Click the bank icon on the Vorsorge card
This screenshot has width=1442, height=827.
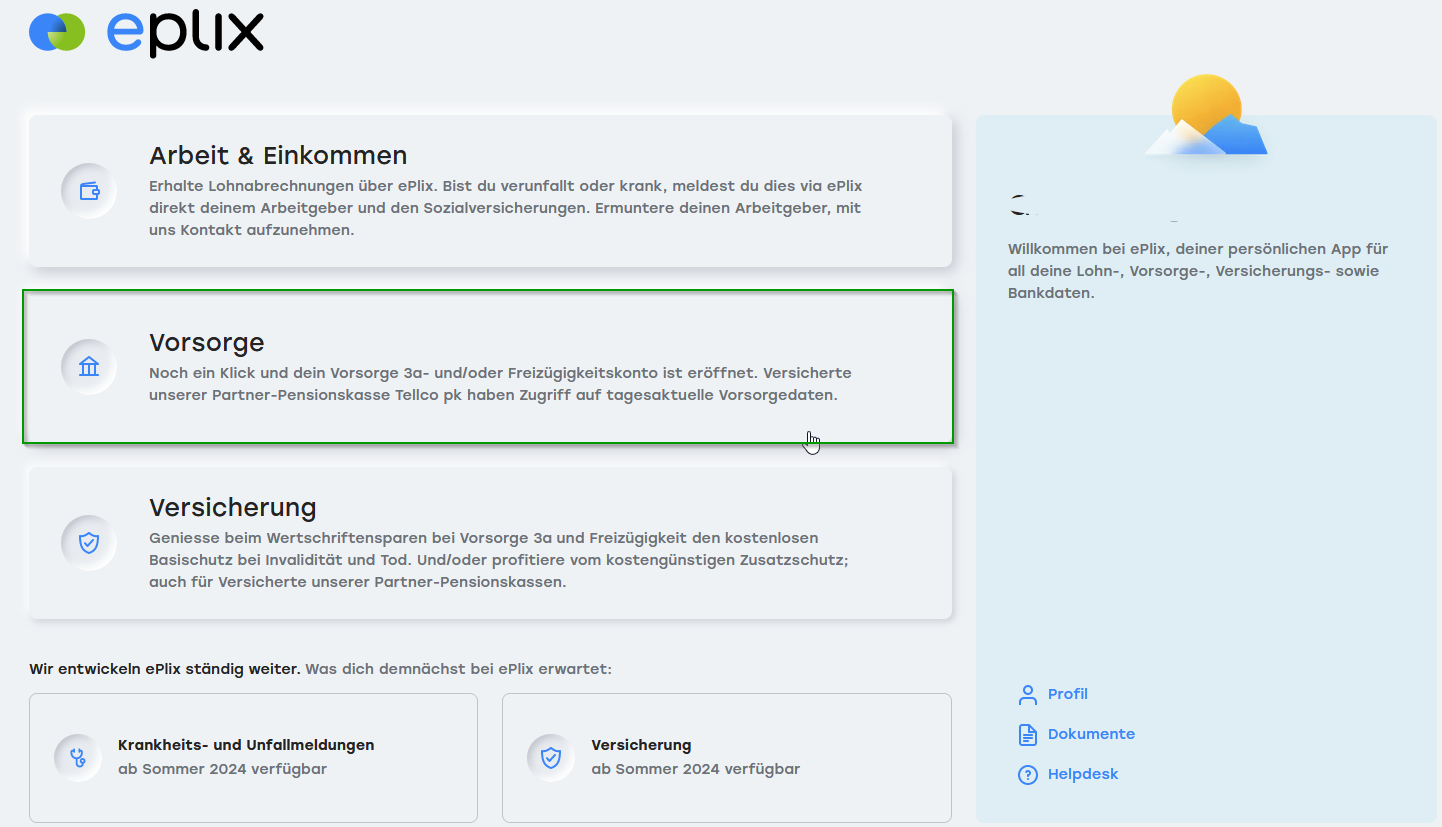[88, 366]
